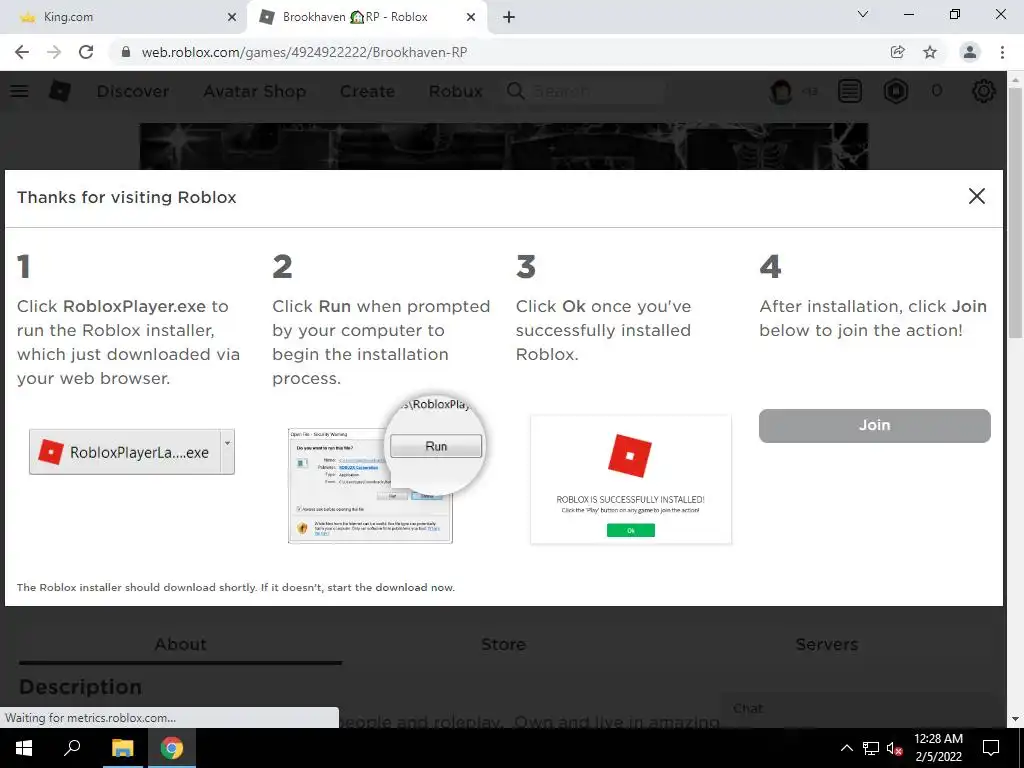Open a new browser tab

coord(509,17)
